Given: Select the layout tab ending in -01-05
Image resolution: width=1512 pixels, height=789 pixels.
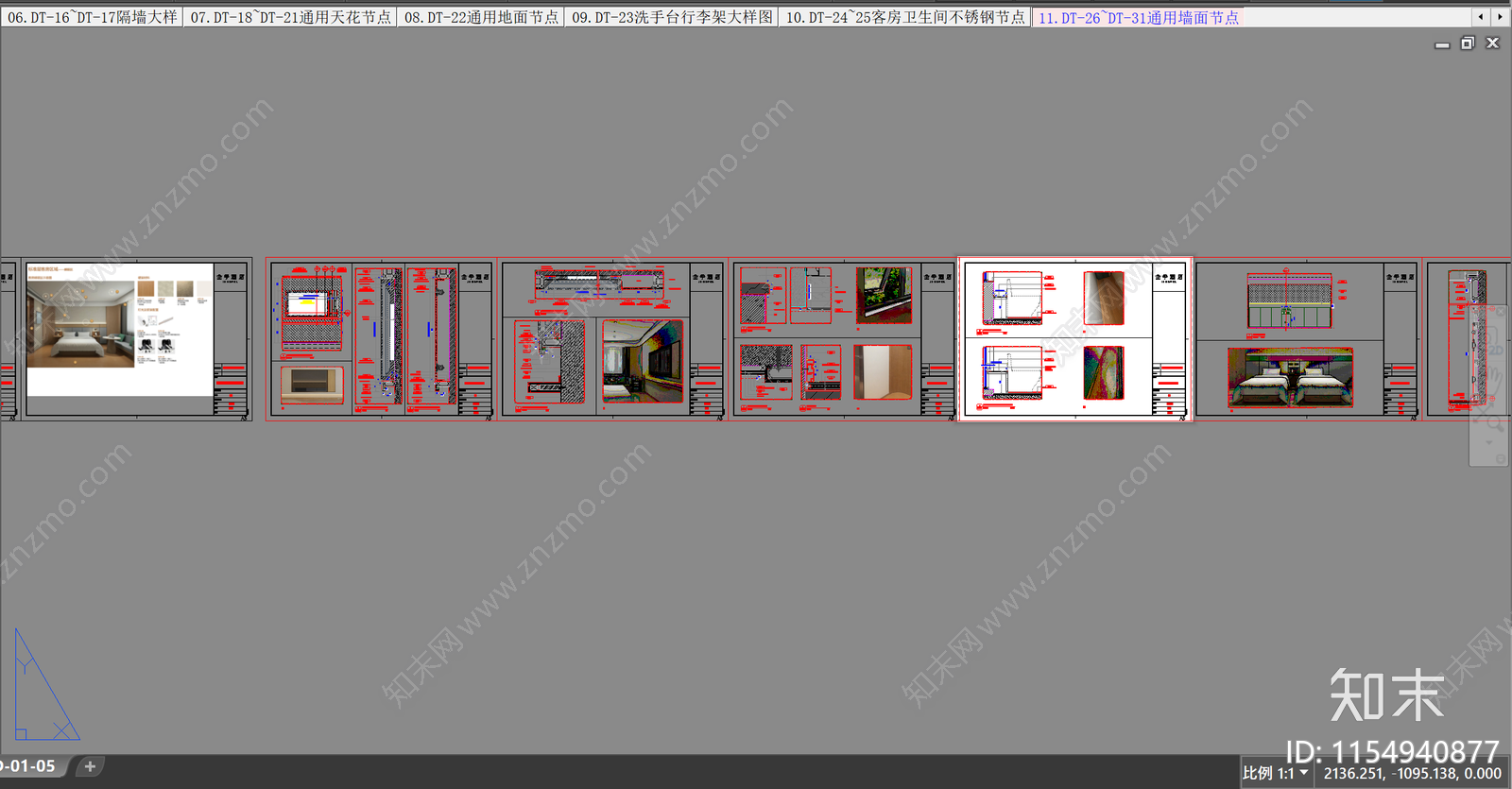Looking at the screenshot, I should [x=30, y=766].
